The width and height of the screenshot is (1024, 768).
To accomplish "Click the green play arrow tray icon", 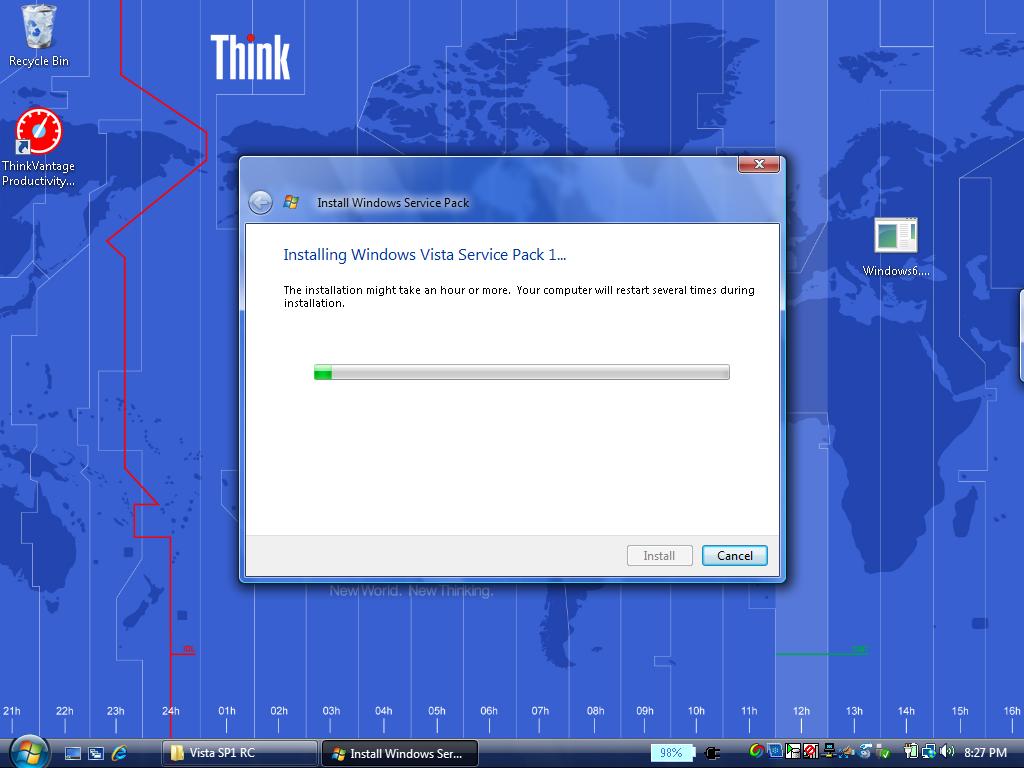I will pos(793,752).
